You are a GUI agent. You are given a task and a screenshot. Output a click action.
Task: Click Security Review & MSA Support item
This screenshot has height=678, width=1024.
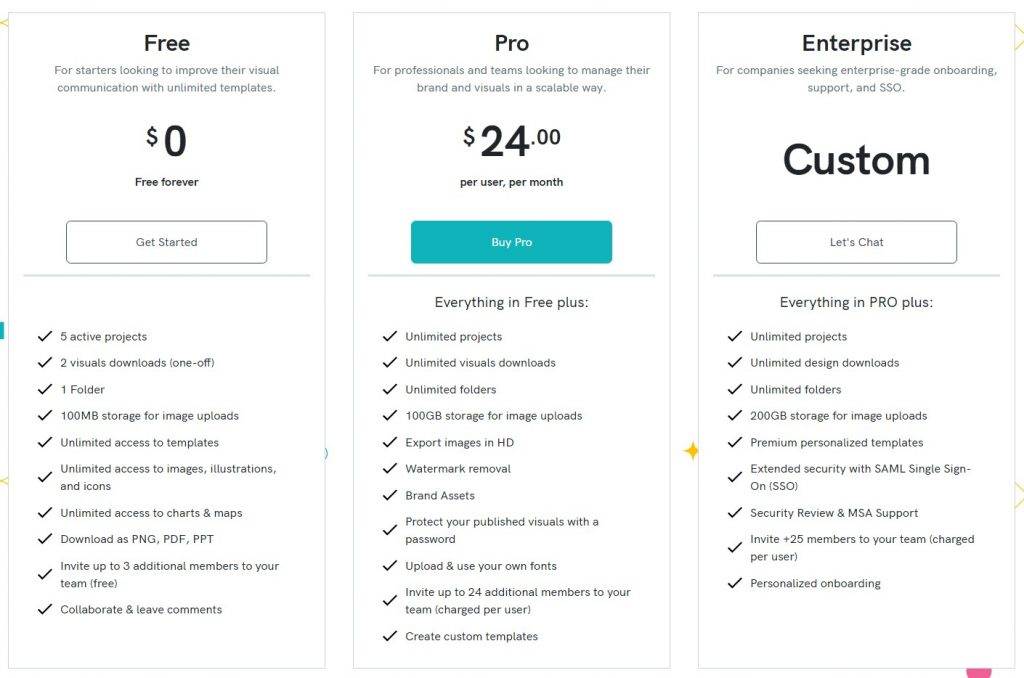[x=834, y=513]
